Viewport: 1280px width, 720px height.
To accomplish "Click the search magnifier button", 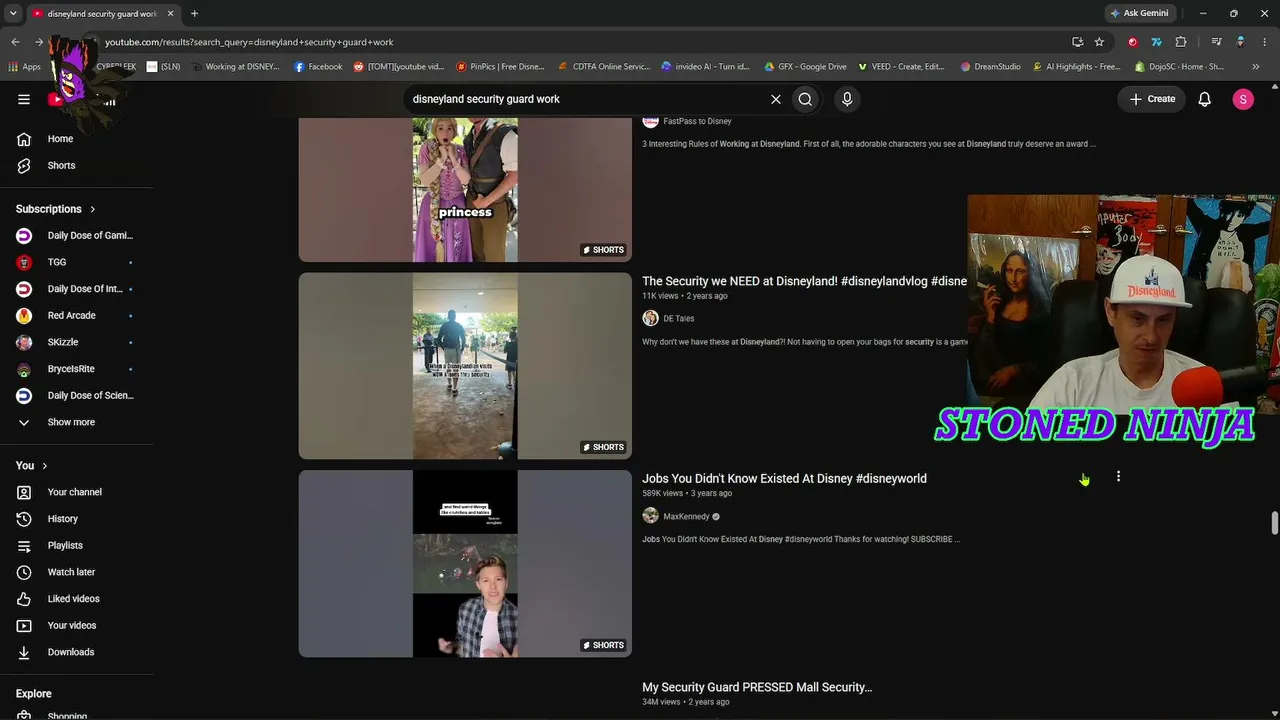I will coord(805,99).
